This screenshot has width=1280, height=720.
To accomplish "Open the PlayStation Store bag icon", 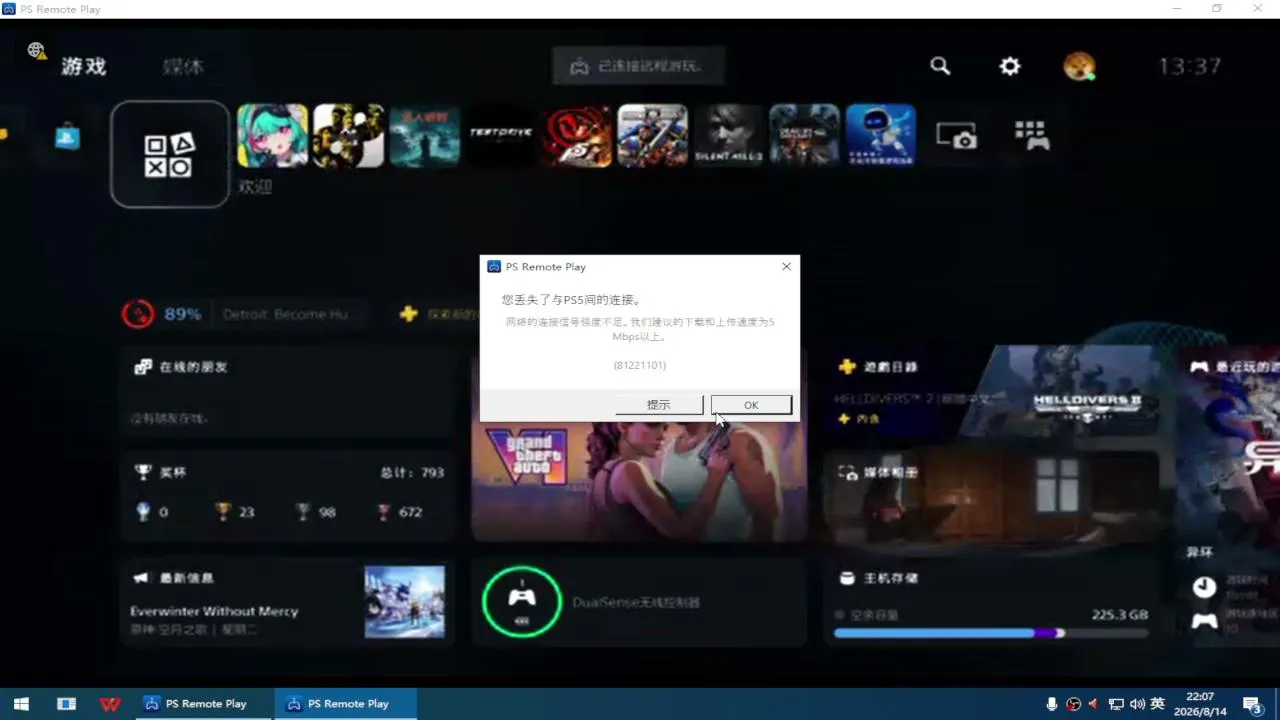I will pos(67,136).
